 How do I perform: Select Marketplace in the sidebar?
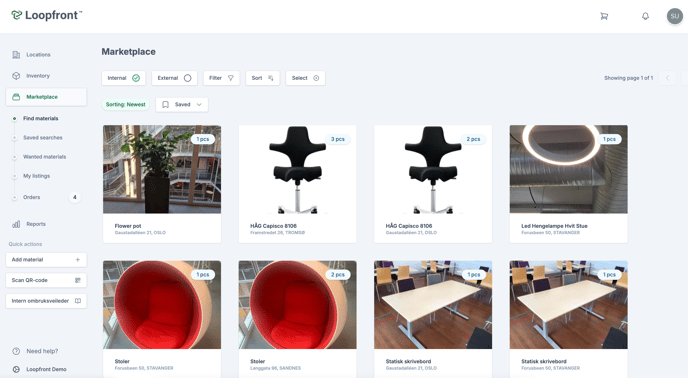coord(46,97)
